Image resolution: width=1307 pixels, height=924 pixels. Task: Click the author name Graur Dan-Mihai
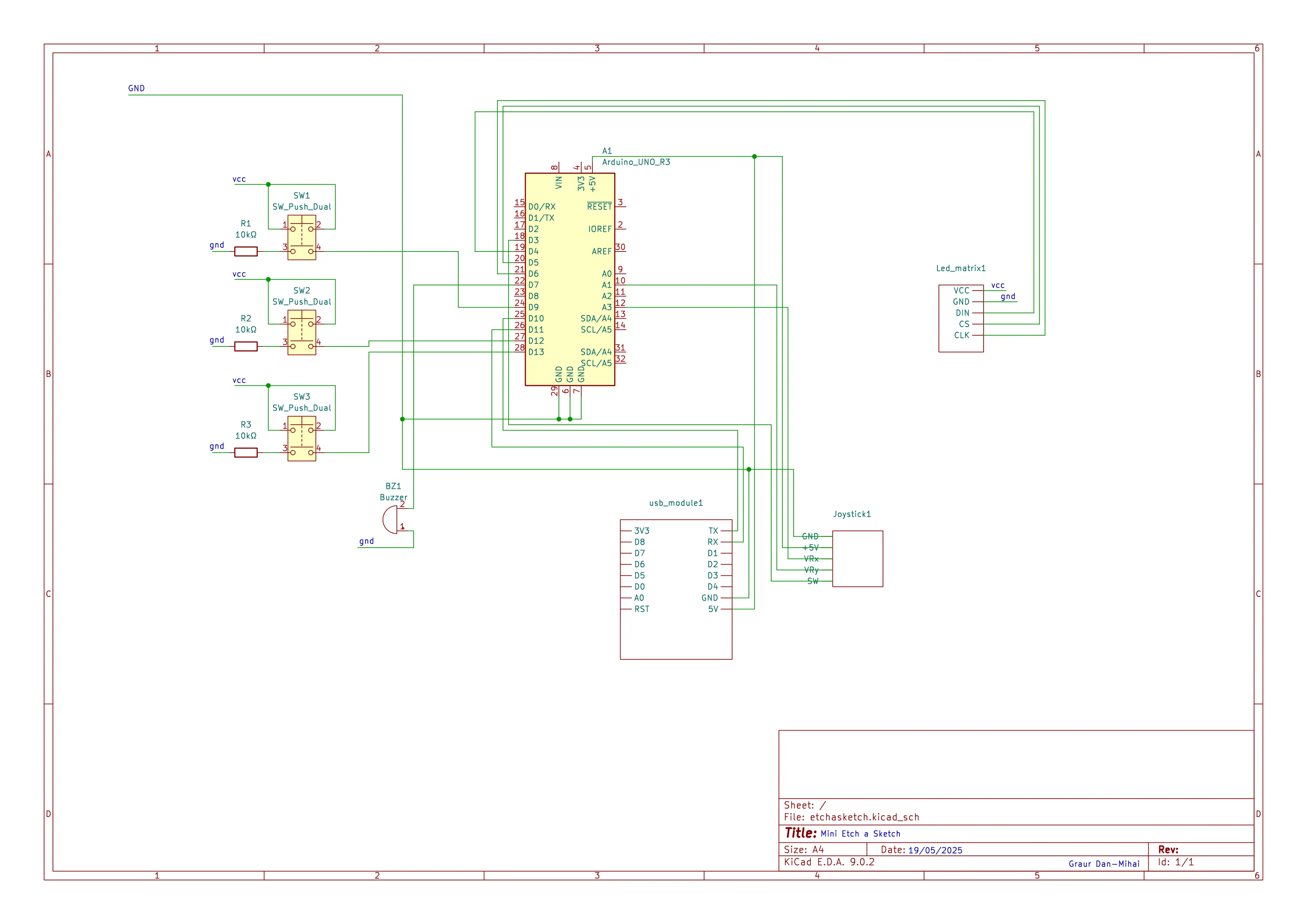(x=1104, y=864)
